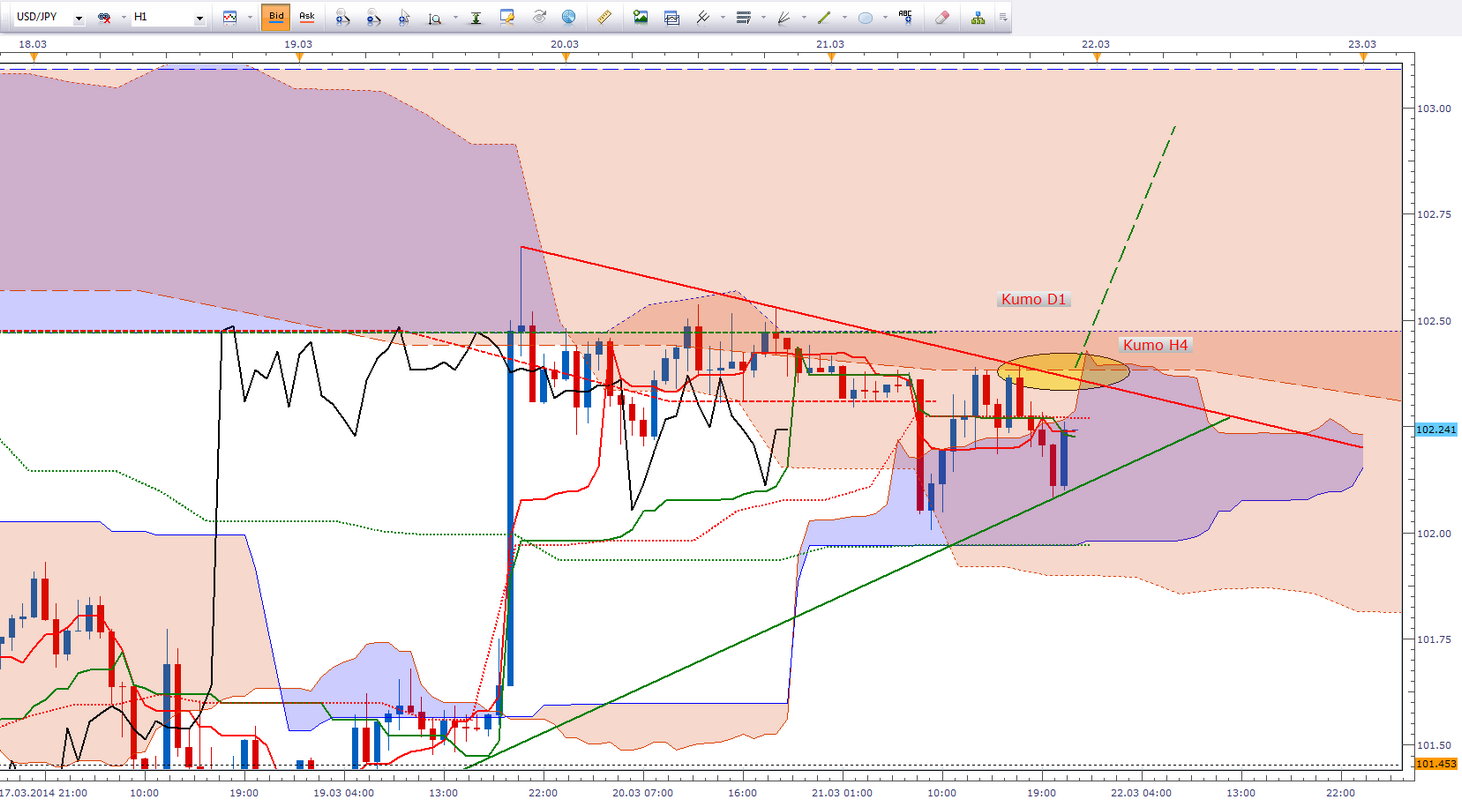Select the ellipse shape tool
1462x800 pixels.
tap(865, 17)
